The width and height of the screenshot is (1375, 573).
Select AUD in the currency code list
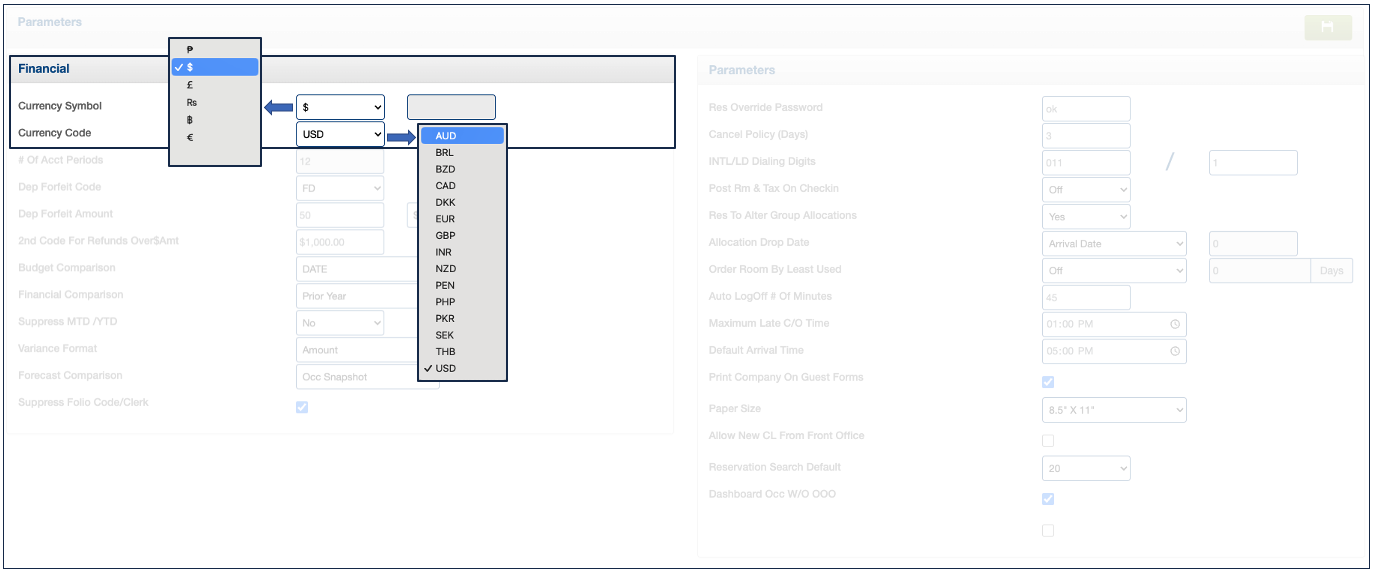click(x=446, y=136)
